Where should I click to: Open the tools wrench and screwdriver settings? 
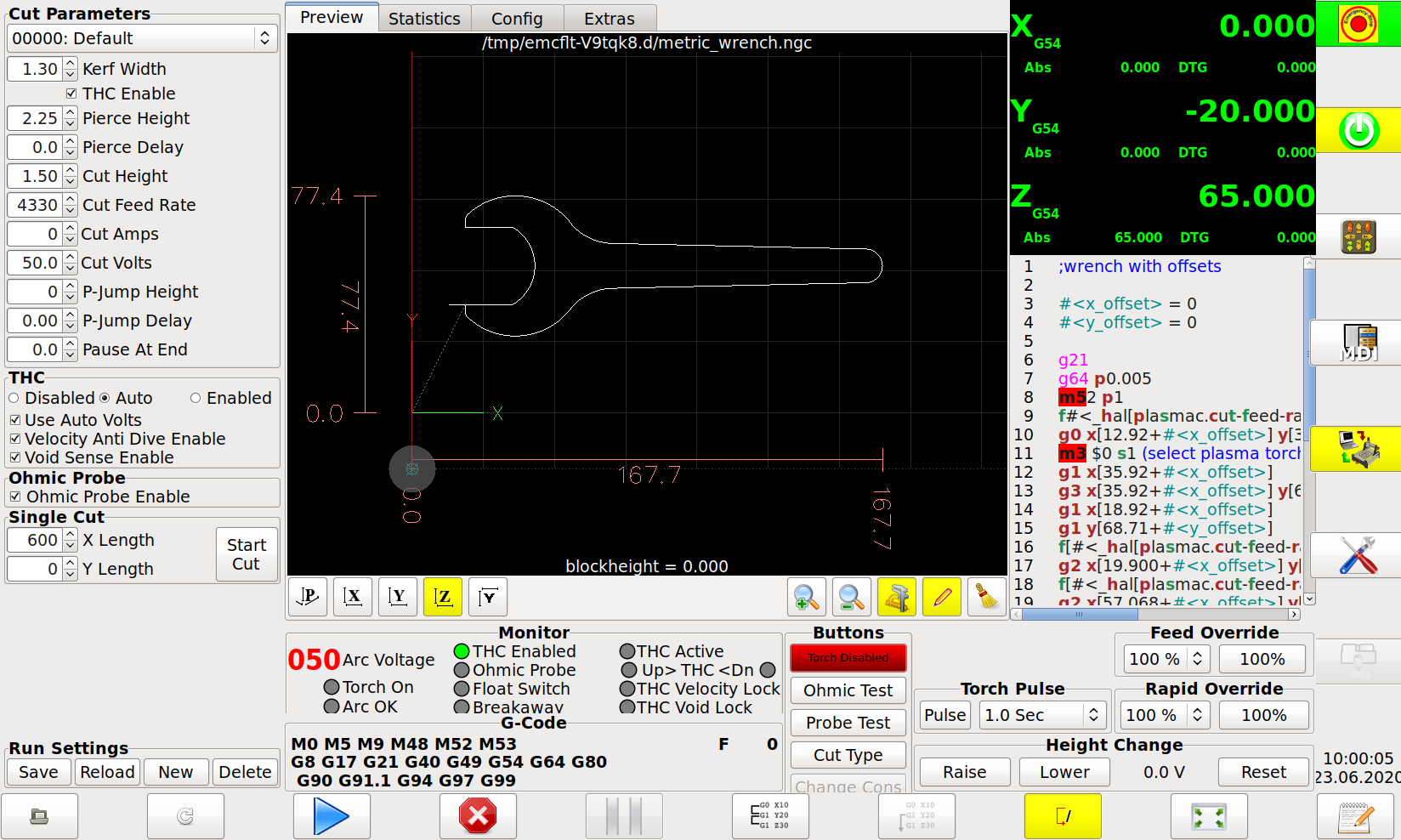(x=1358, y=555)
